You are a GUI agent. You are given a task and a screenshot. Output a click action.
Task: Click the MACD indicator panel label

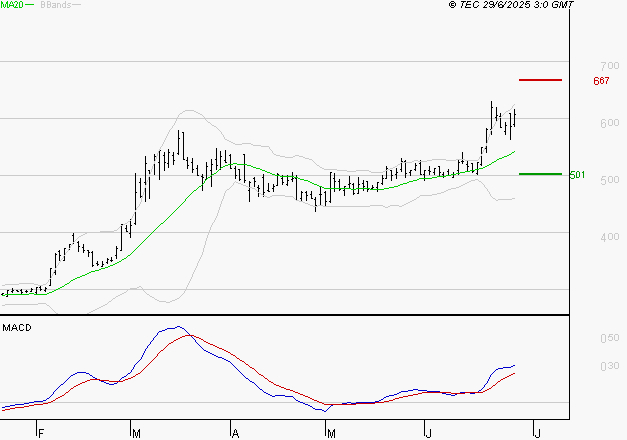point(16,327)
